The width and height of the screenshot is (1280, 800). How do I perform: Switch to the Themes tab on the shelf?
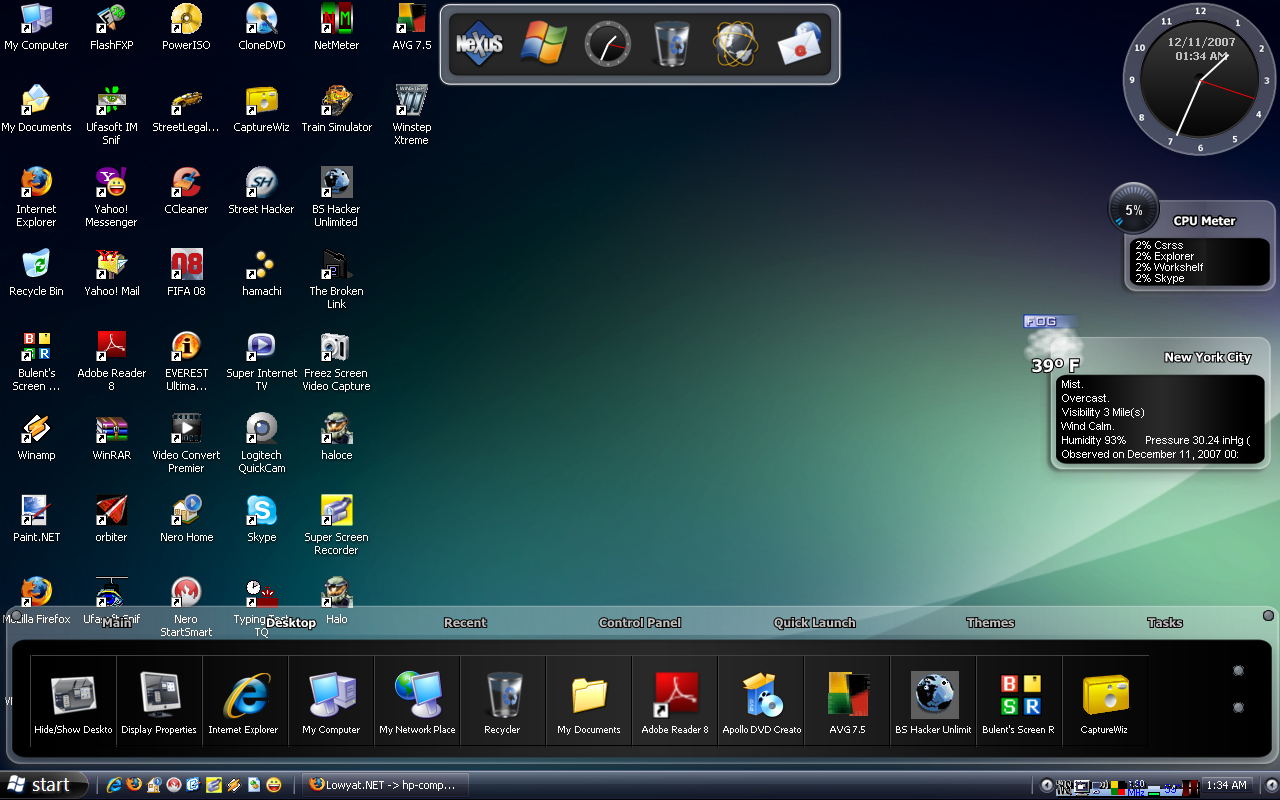[x=990, y=623]
